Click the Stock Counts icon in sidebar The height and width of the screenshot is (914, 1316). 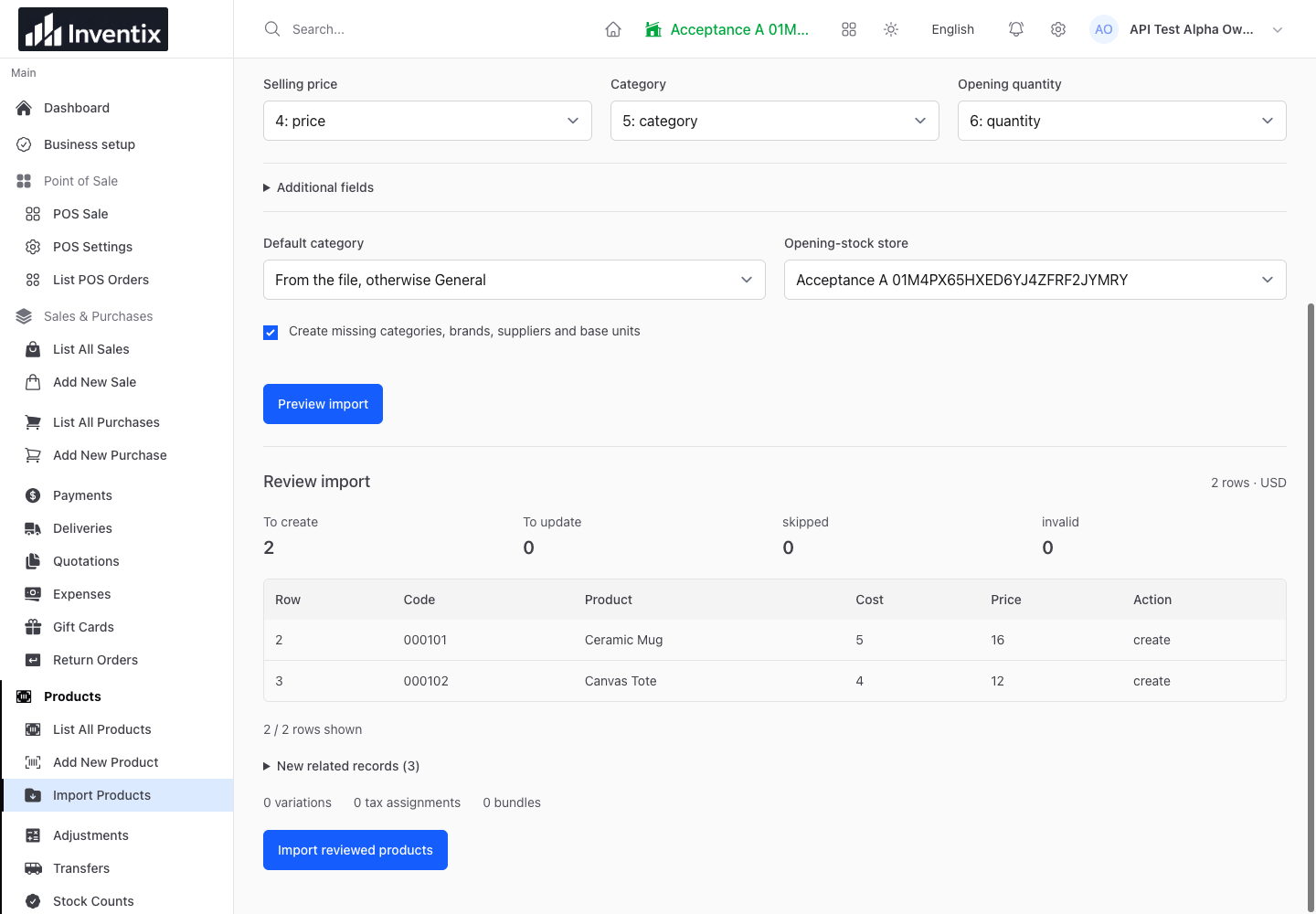point(33,901)
